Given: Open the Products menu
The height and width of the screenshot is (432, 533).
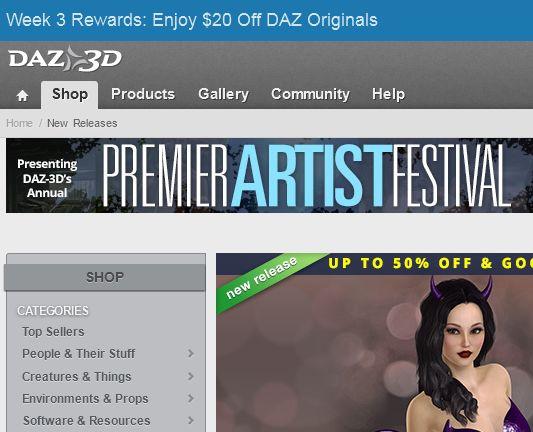Looking at the screenshot, I should click(143, 94).
